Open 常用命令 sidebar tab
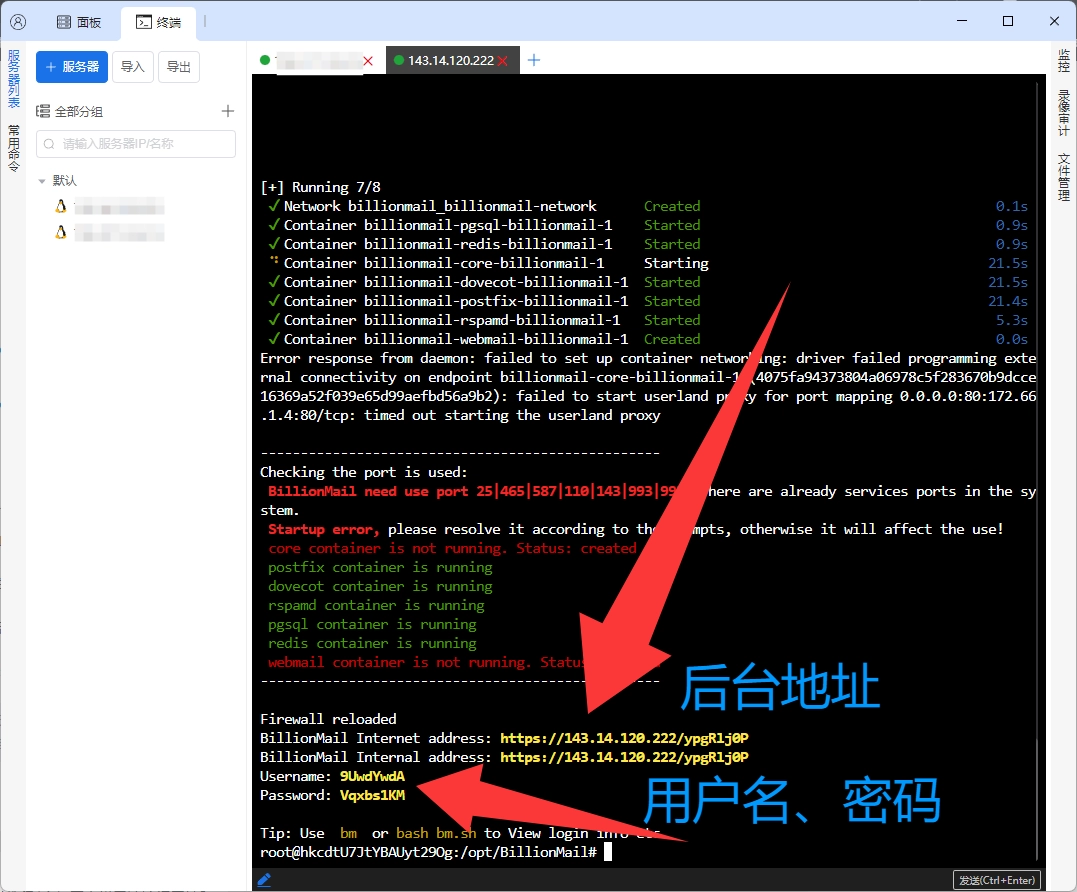1077x892 pixels. (14, 148)
